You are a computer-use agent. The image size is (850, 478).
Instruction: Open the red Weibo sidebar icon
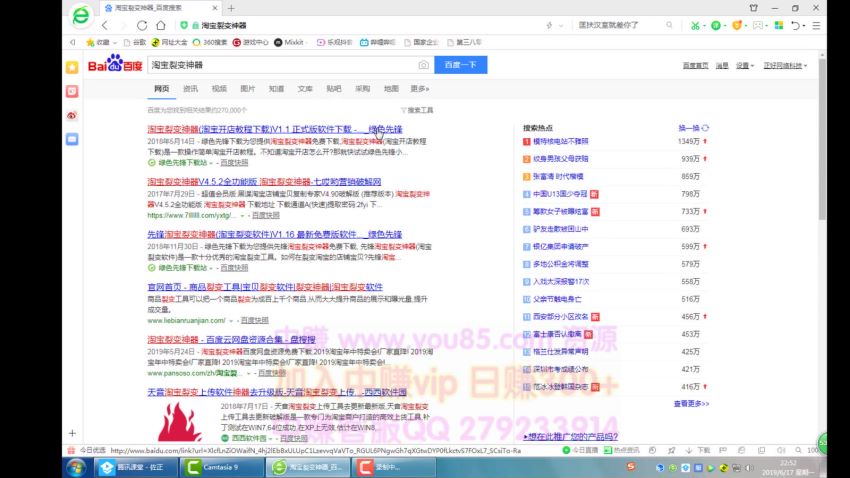(72, 115)
